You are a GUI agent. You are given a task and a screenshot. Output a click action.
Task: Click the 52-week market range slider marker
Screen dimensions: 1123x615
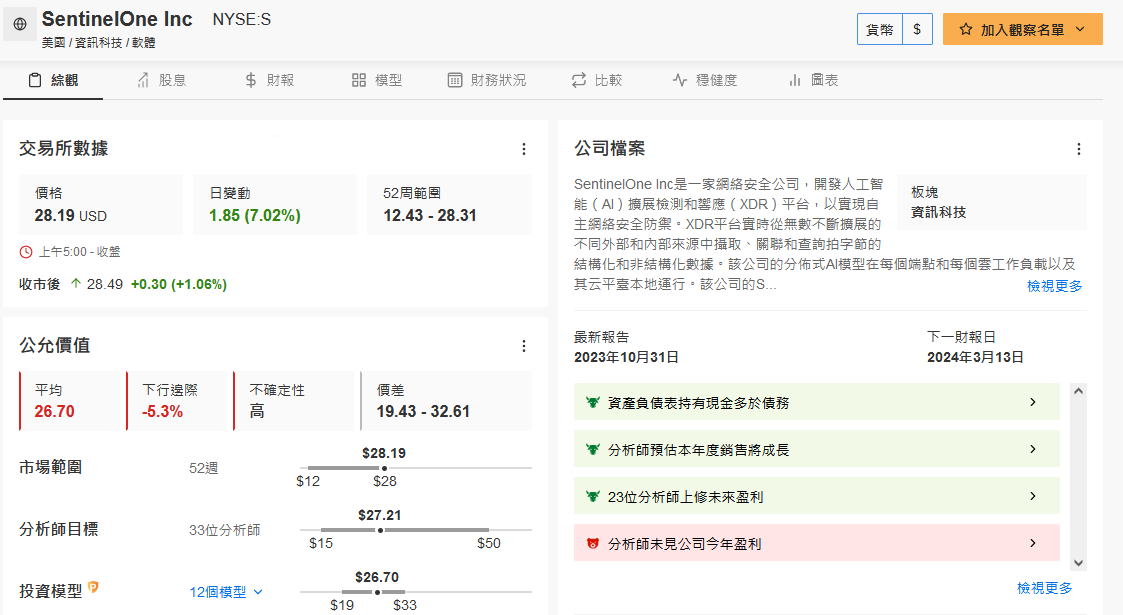[385, 468]
